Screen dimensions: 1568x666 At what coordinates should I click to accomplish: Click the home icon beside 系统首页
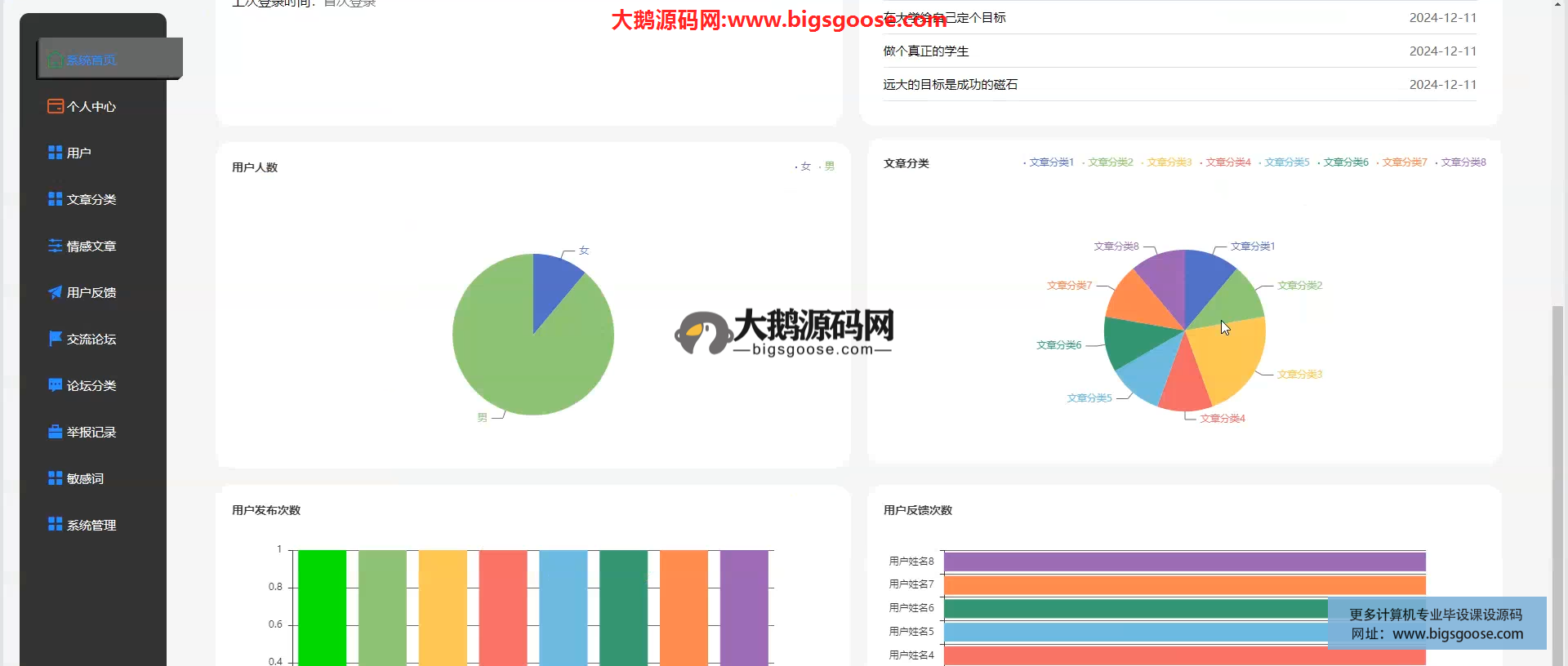[55, 60]
